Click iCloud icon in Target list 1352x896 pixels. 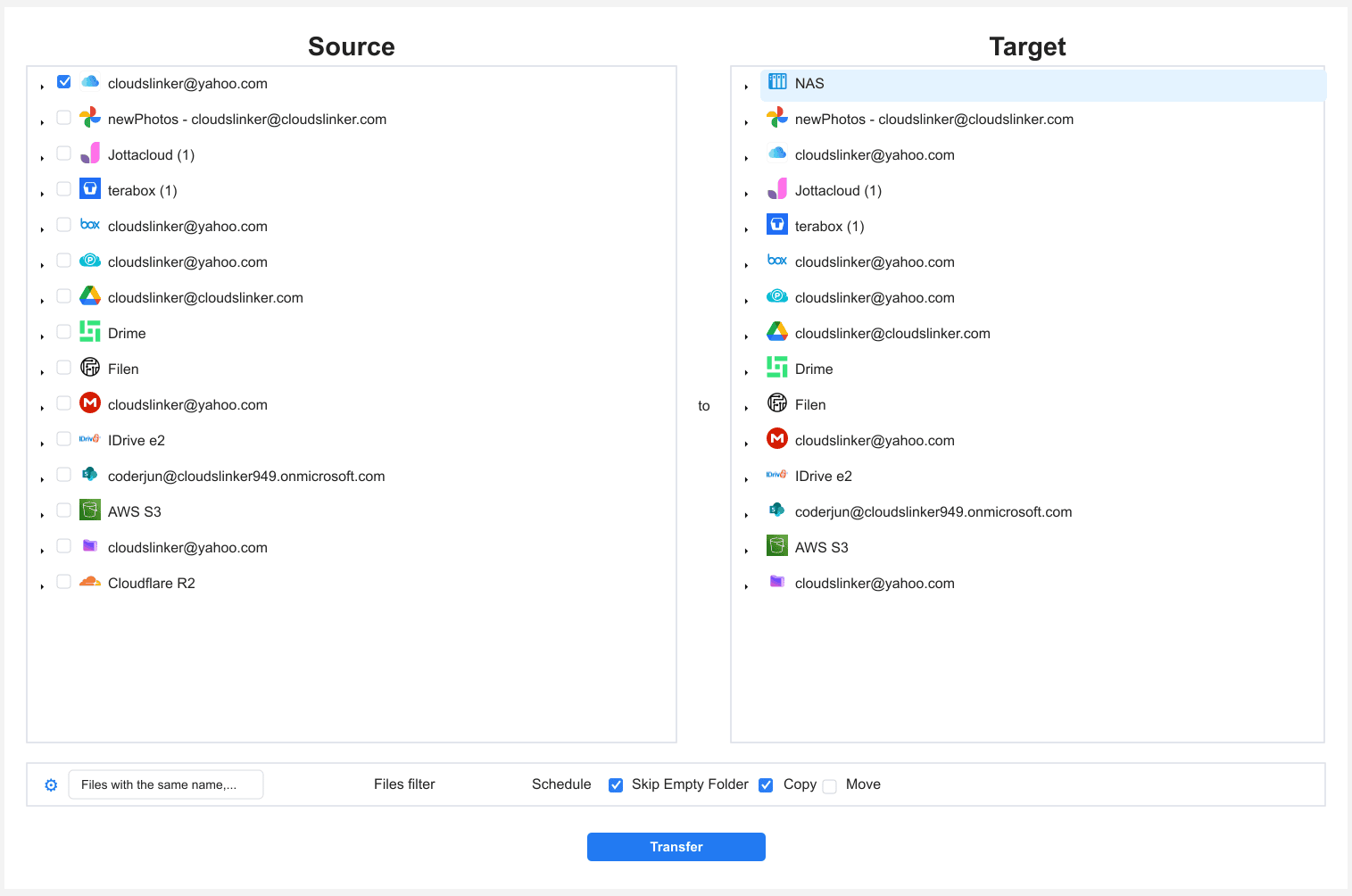click(x=777, y=153)
